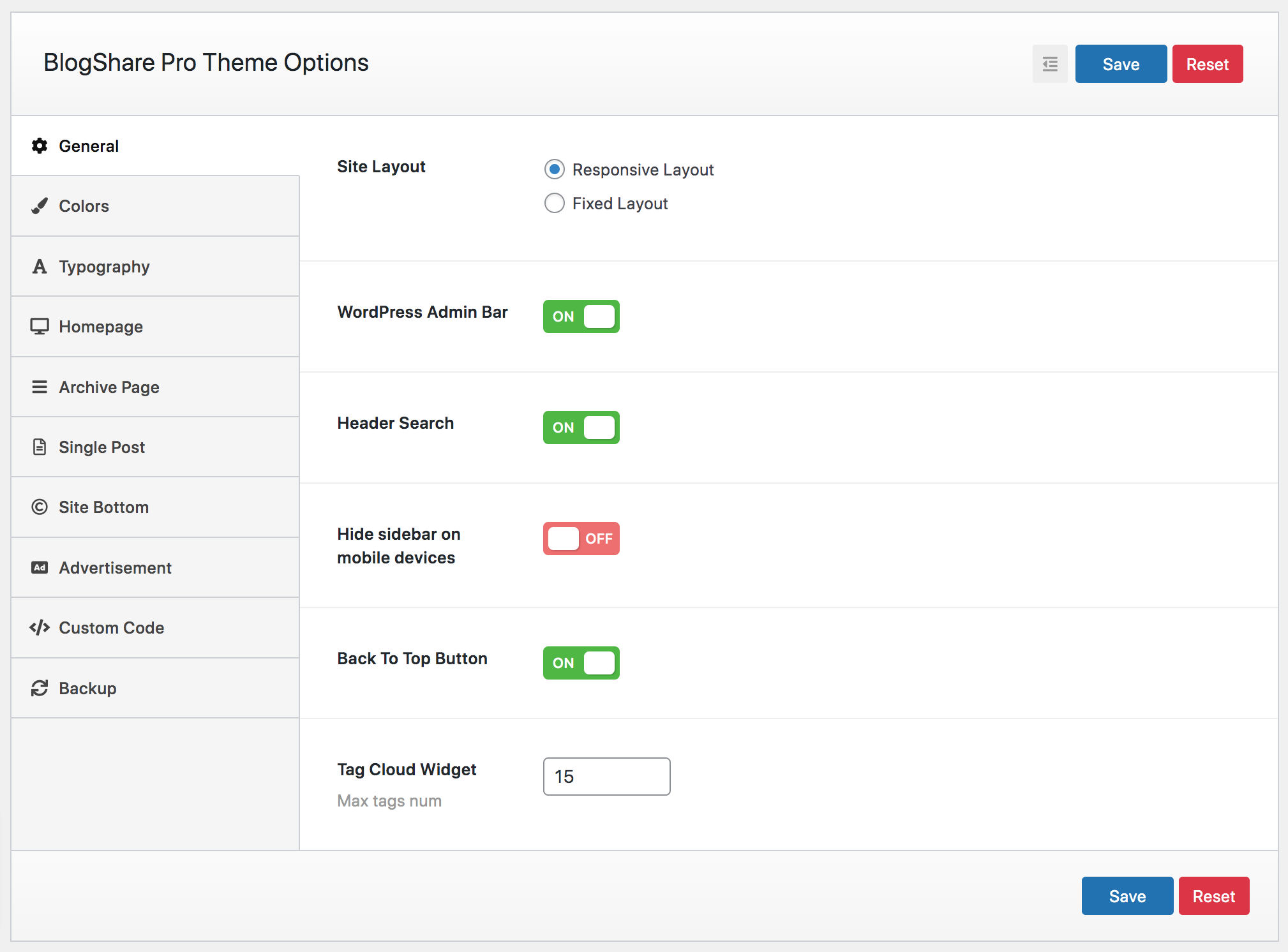Switch to the Colors tab
This screenshot has width=1288, height=952.
pos(83,205)
